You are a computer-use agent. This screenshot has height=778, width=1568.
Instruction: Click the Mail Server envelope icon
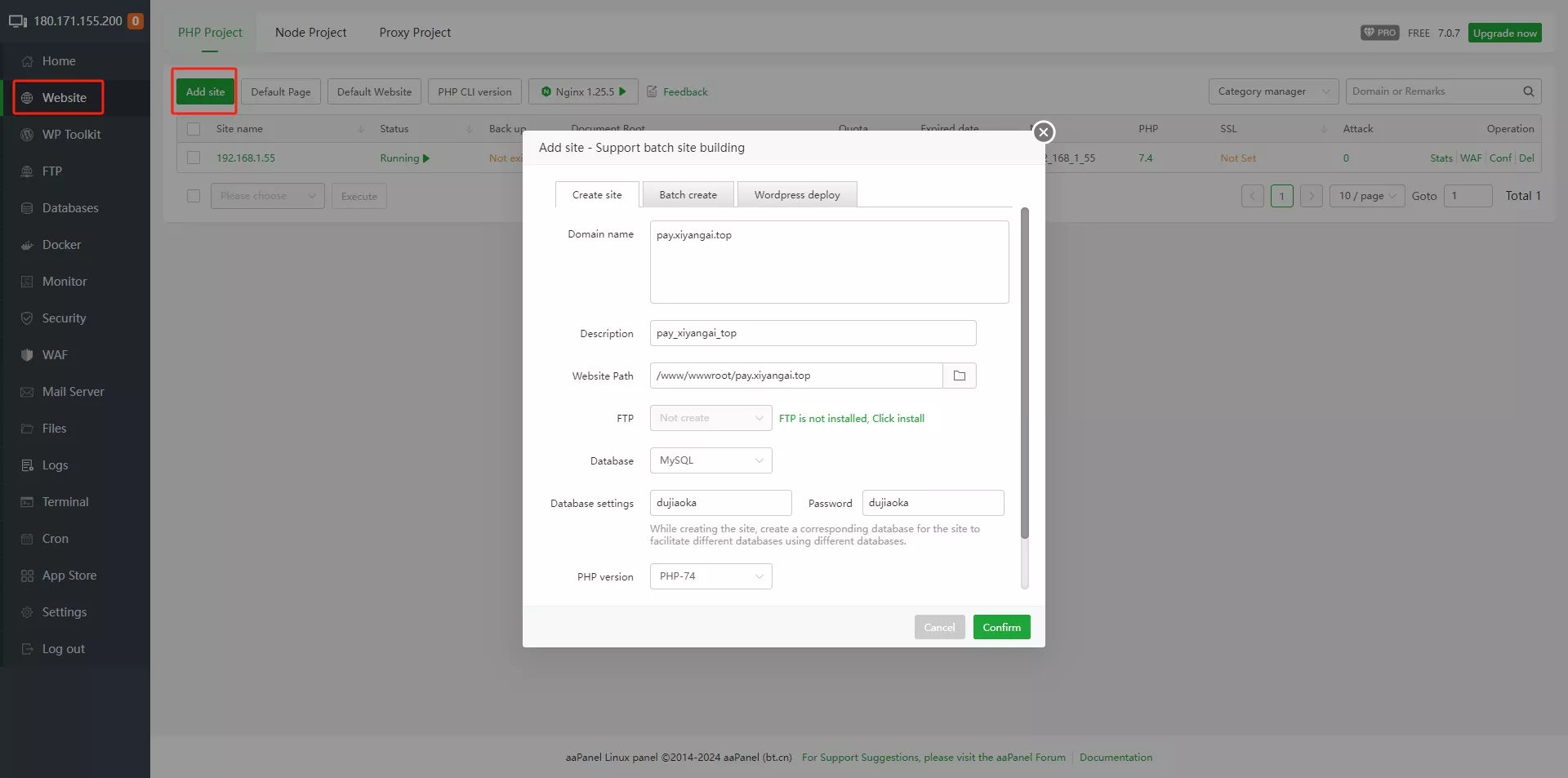[x=27, y=392]
